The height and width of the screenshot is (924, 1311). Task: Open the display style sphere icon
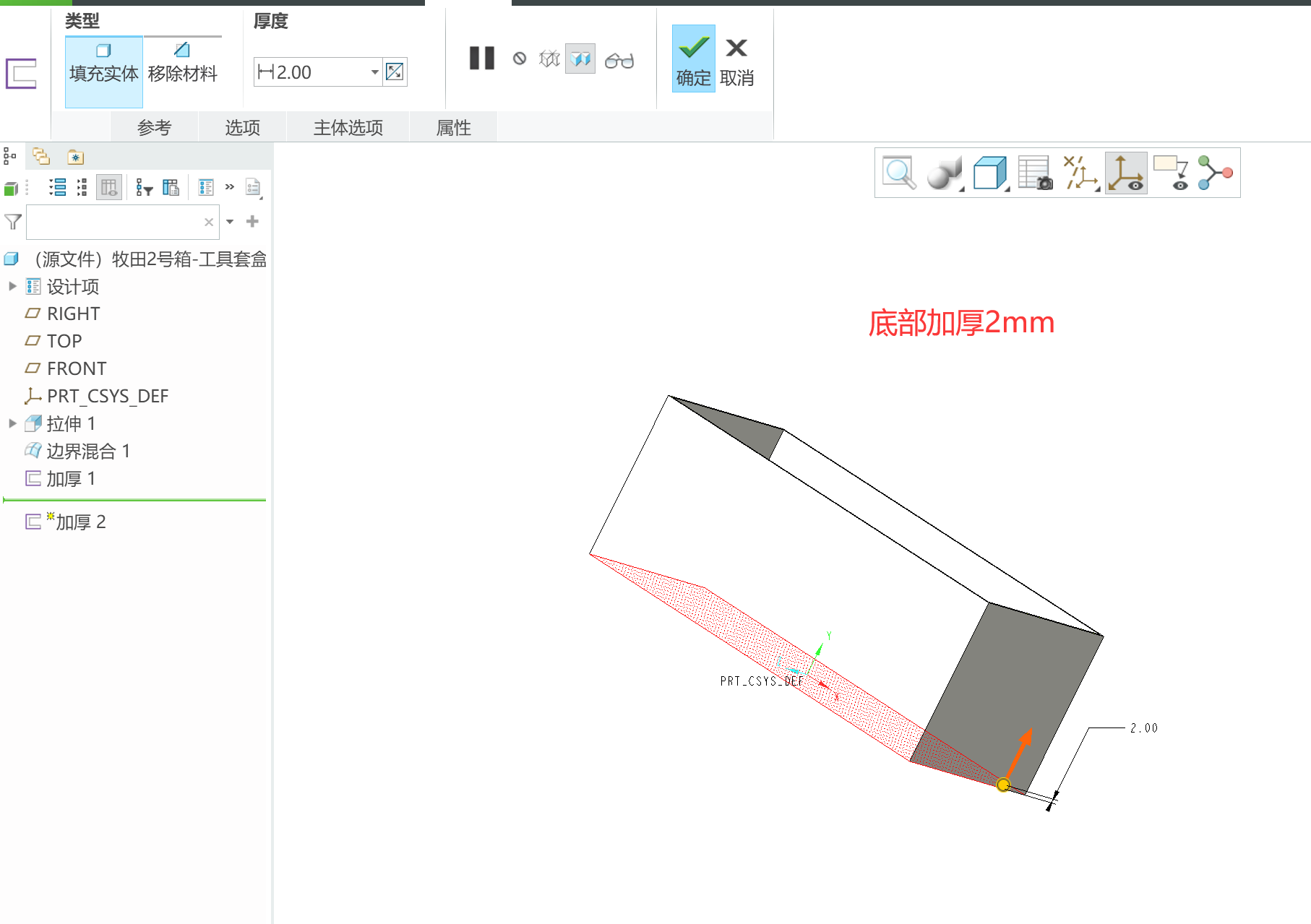(x=945, y=173)
